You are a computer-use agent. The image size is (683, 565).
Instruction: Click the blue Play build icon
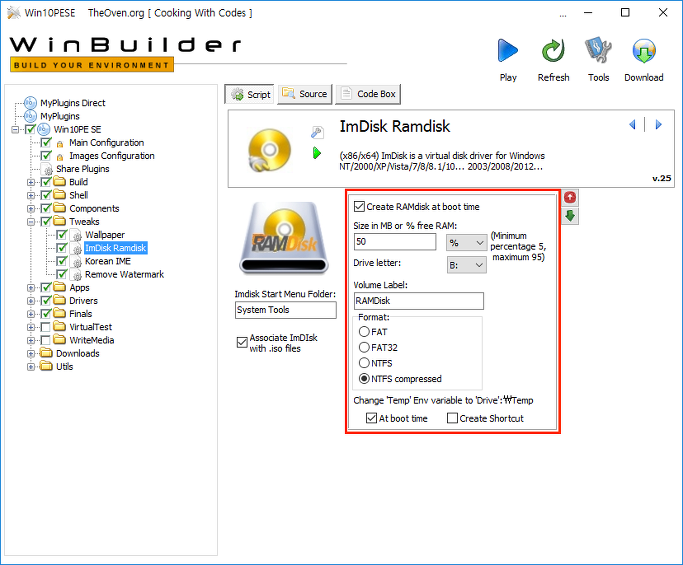(508, 51)
